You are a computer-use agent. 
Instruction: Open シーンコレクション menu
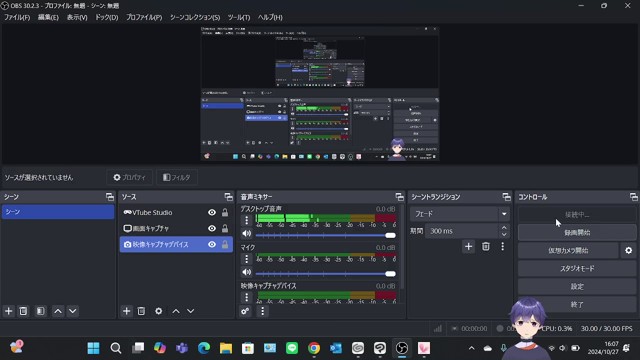pyautogui.click(x=195, y=17)
